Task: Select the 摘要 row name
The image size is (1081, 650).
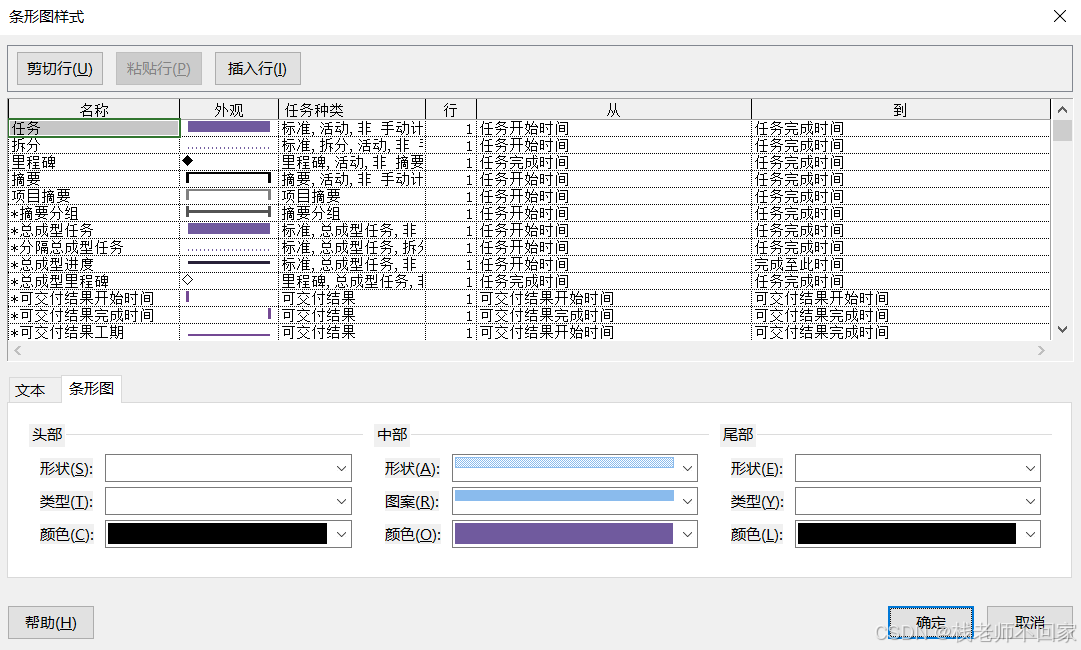Action: point(94,179)
